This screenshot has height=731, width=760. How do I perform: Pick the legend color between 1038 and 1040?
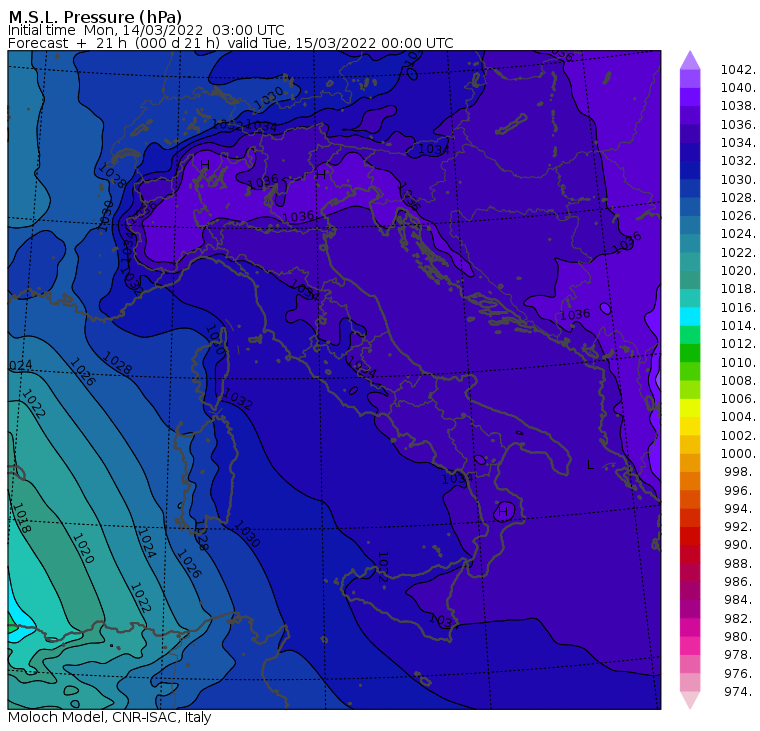point(690,97)
